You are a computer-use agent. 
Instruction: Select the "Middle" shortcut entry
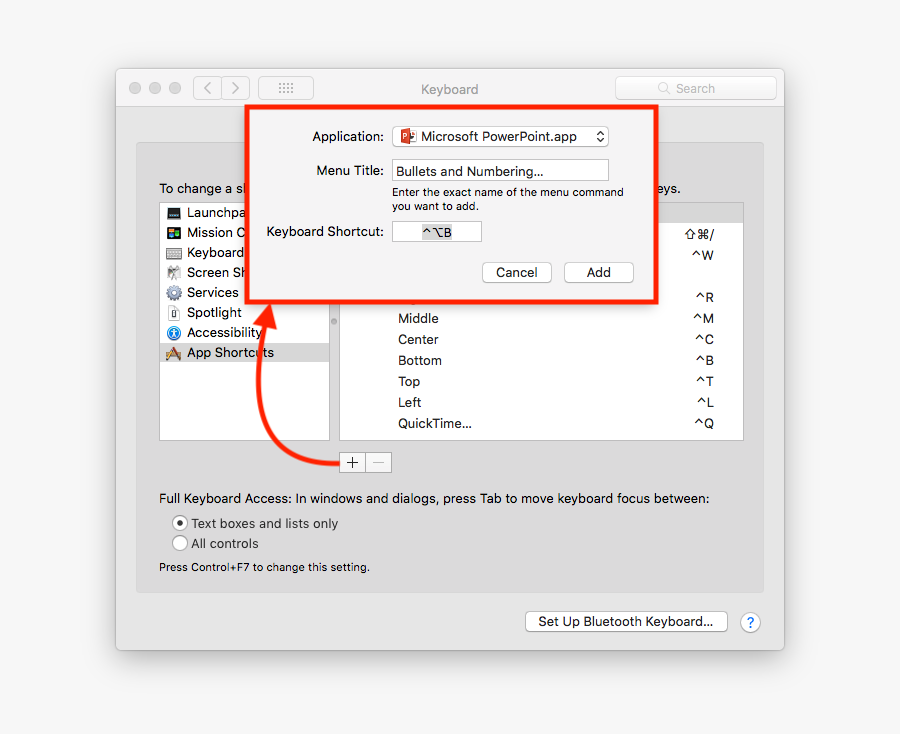pos(418,318)
